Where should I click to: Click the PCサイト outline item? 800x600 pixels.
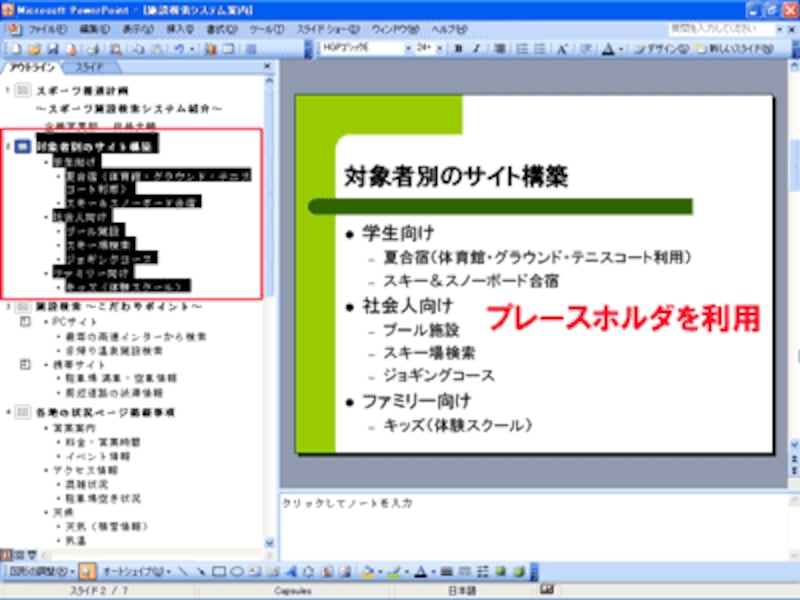pos(74,322)
